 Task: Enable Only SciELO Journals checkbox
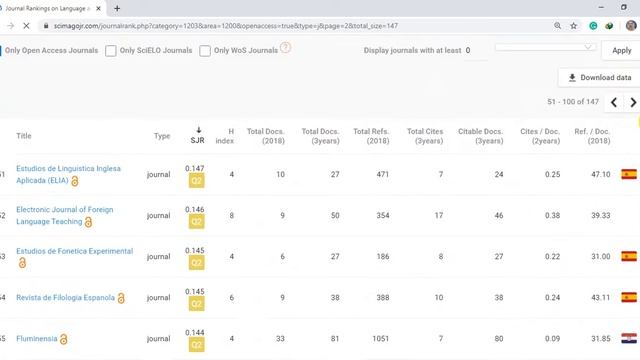point(111,51)
